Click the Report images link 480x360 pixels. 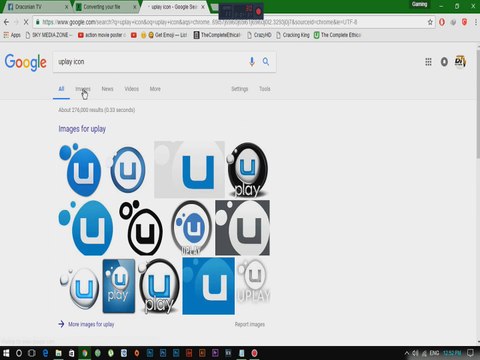pyautogui.click(x=250, y=324)
